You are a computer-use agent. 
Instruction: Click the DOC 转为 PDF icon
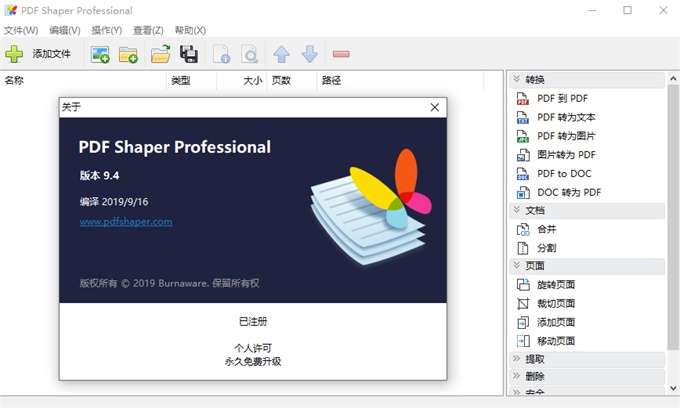(523, 192)
